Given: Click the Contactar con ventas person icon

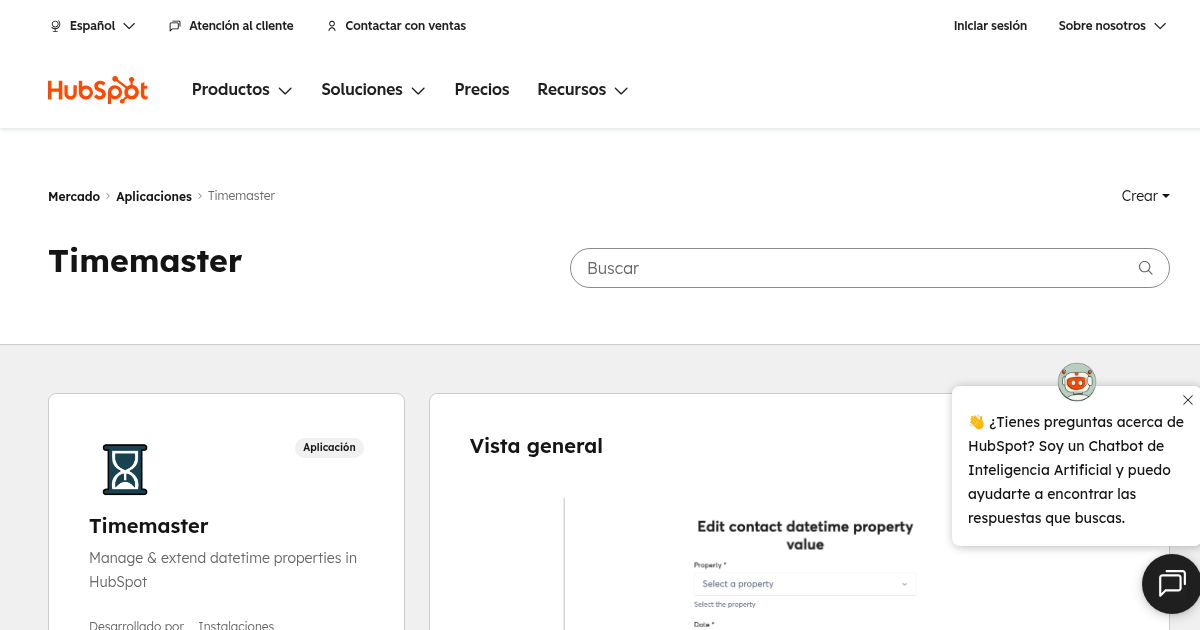Looking at the screenshot, I should [332, 26].
